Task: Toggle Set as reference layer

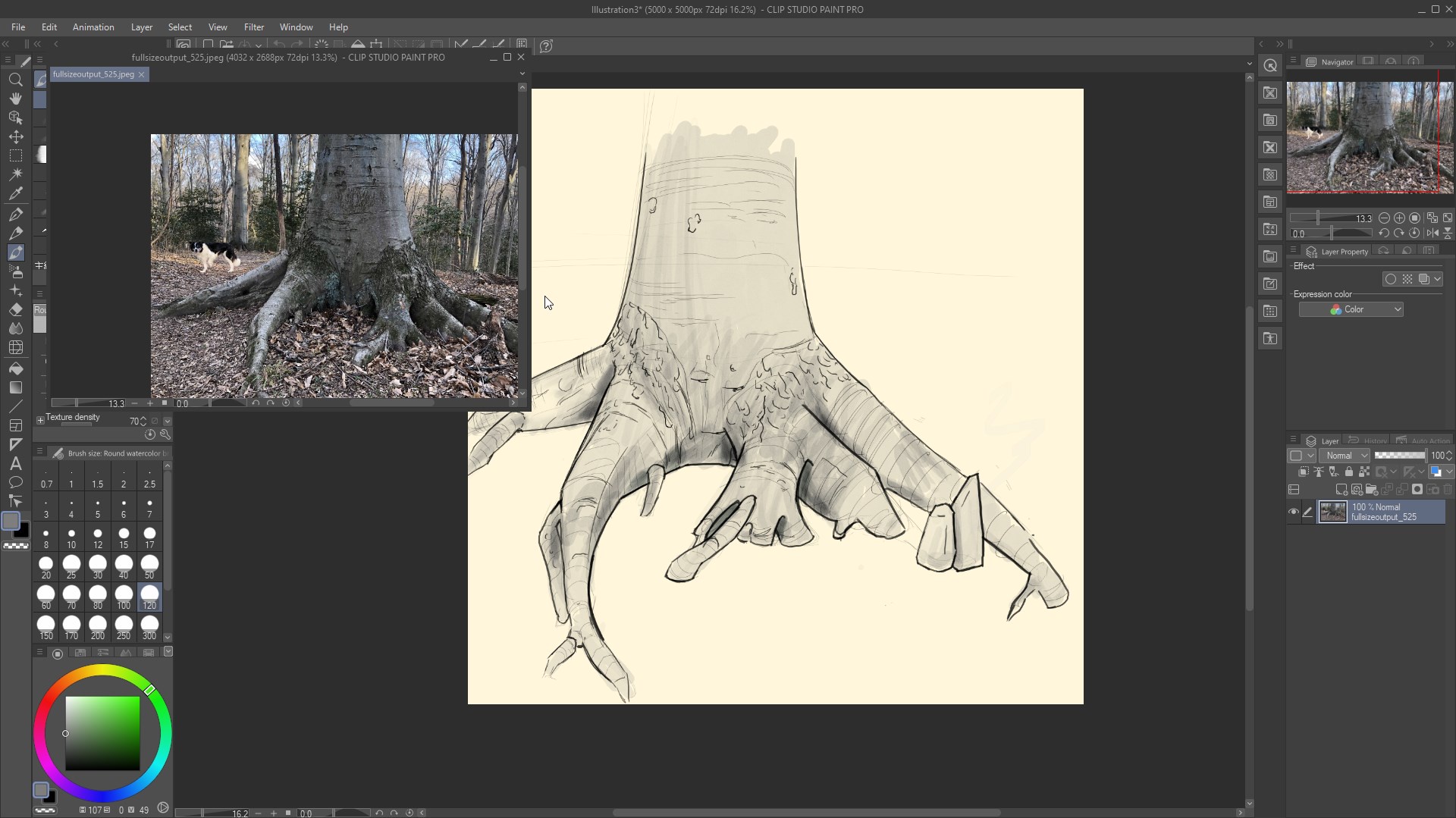Action: pos(1319,472)
